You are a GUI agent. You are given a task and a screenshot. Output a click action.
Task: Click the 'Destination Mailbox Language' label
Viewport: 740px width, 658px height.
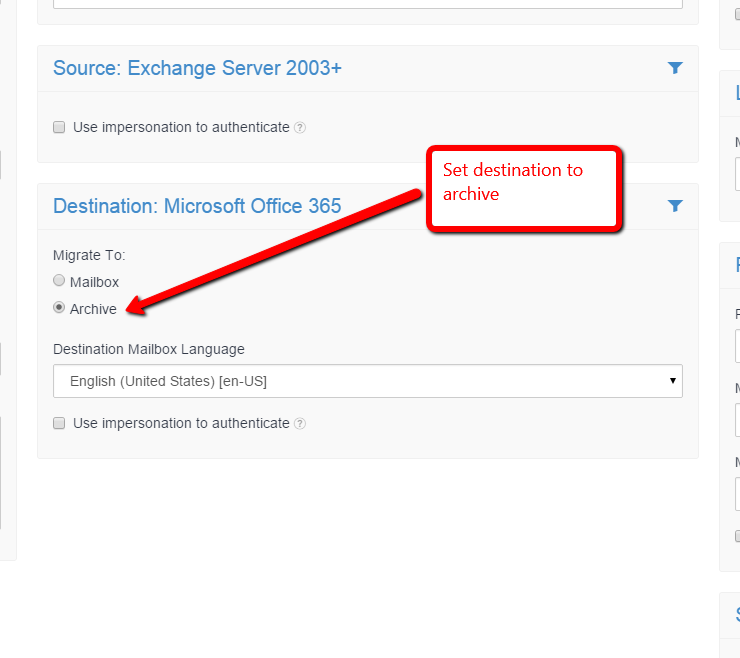[149, 349]
